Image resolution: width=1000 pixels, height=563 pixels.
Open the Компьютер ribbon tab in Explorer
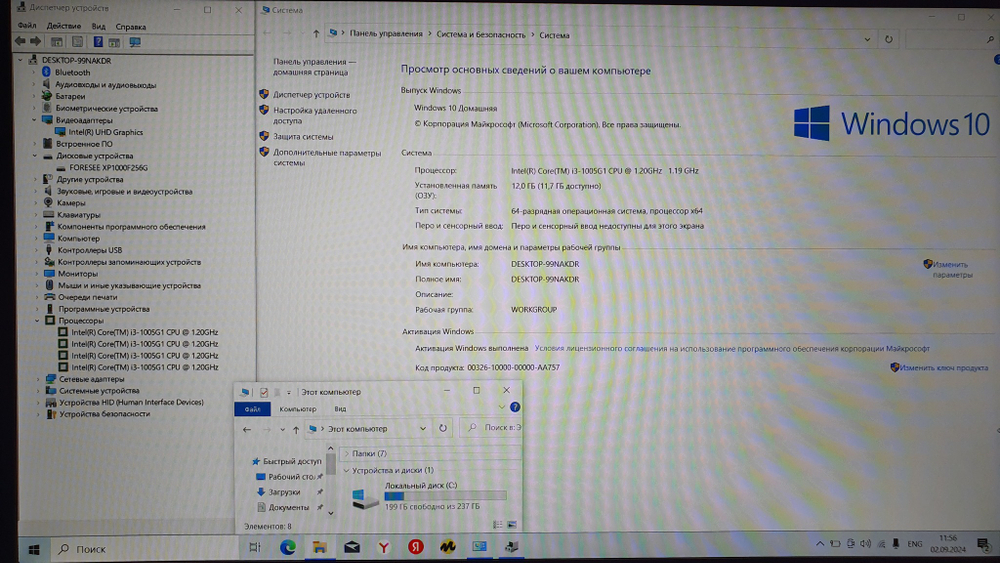298,409
